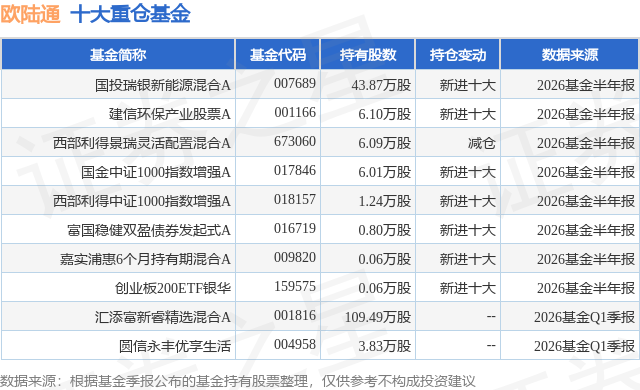Click the 欧陆通 stock name title
640x390 pixels.
coord(31,14)
